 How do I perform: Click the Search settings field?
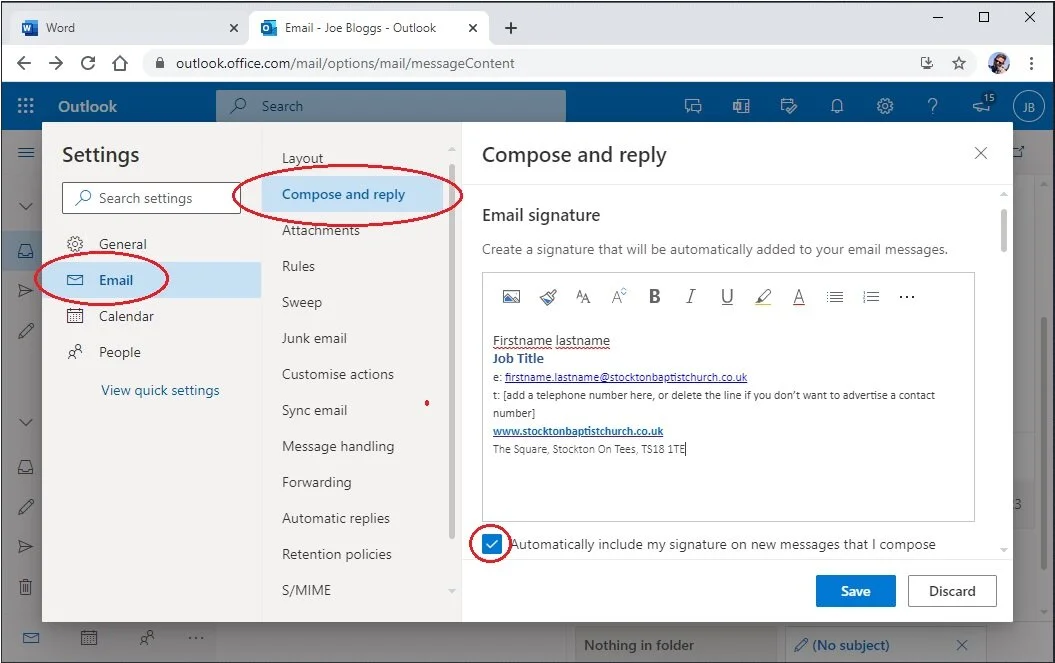tap(151, 198)
